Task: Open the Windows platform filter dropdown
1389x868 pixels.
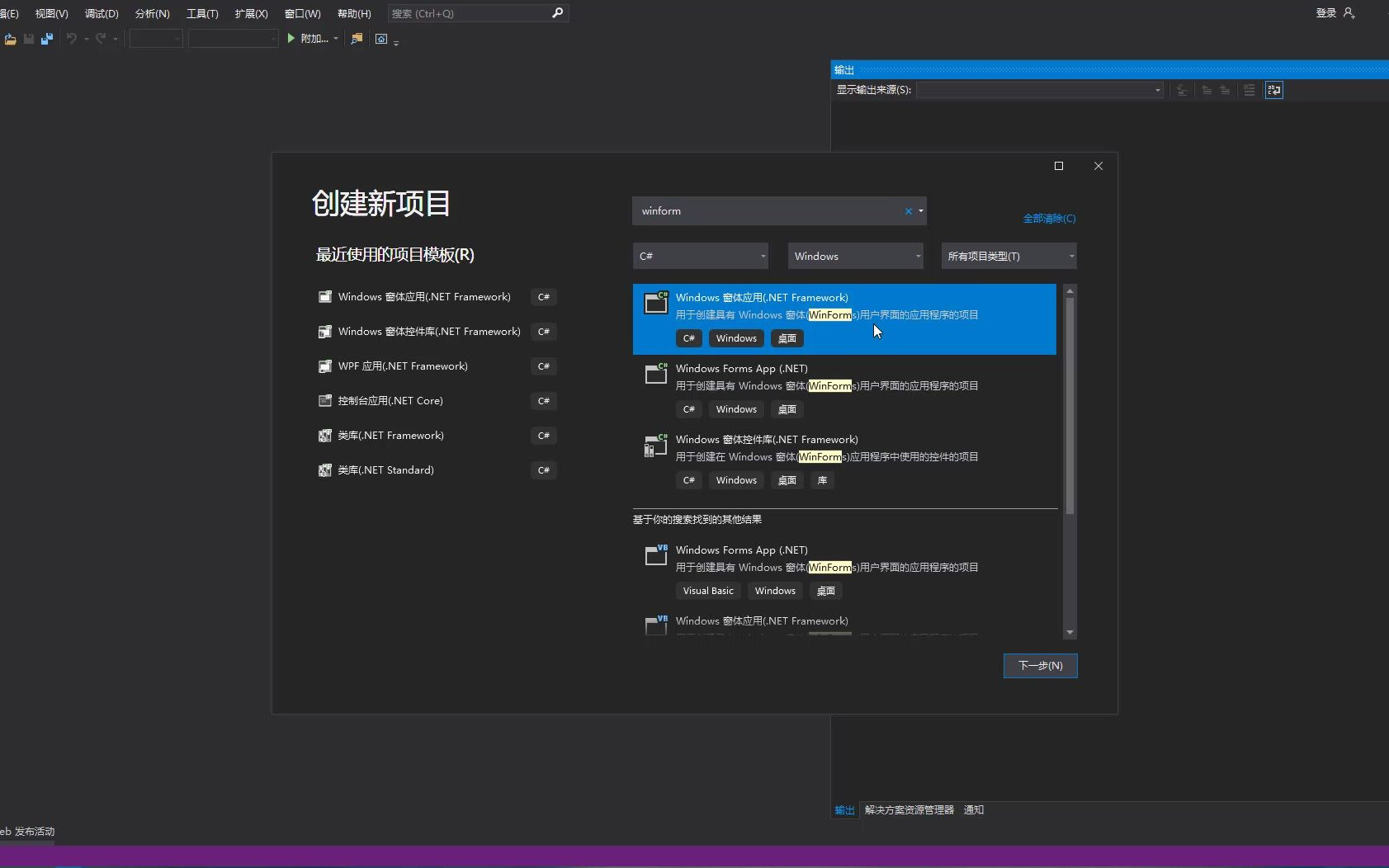Action: [855, 256]
